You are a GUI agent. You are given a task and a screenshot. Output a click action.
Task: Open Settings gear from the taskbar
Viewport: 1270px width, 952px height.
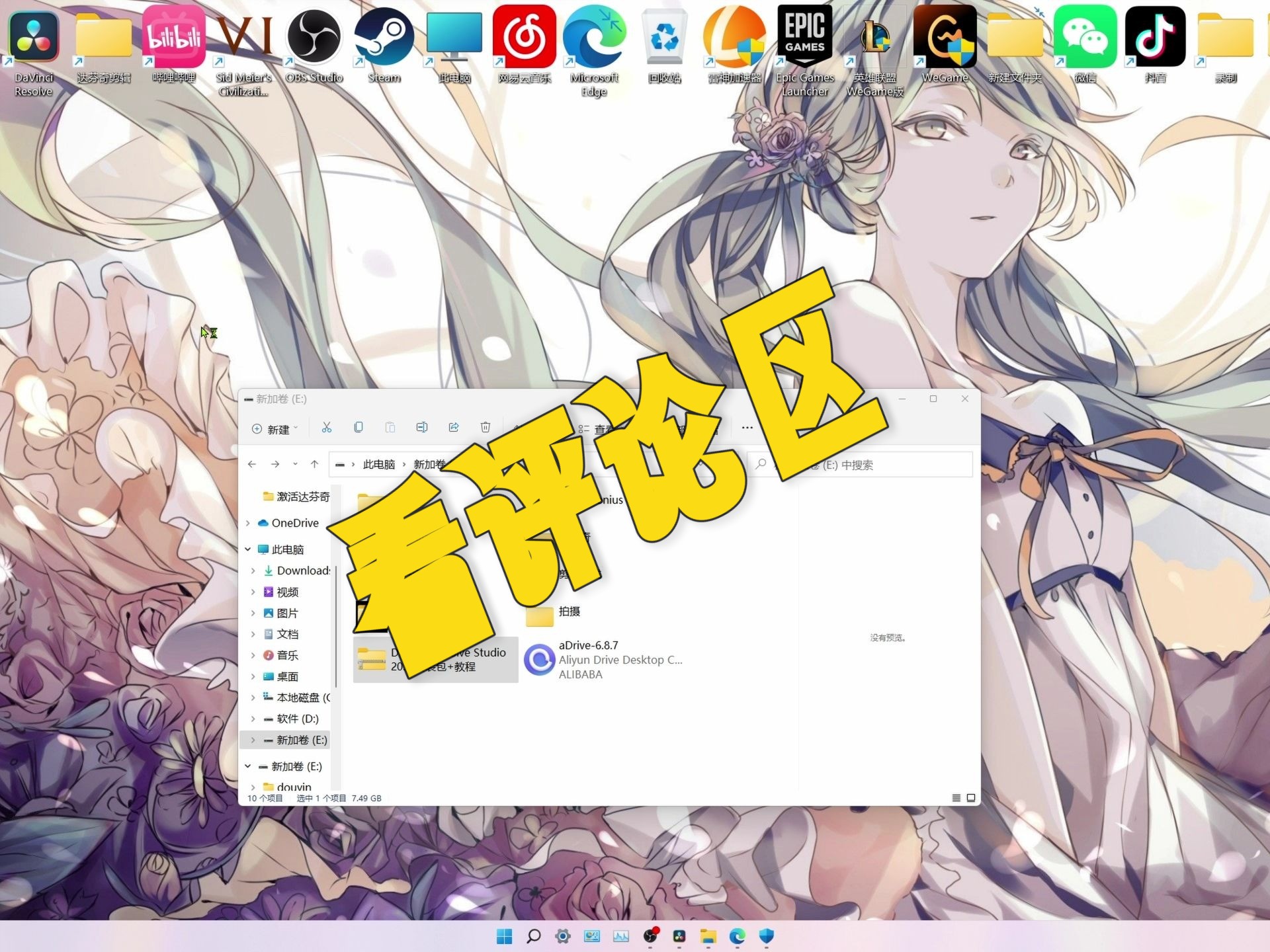pos(563,936)
